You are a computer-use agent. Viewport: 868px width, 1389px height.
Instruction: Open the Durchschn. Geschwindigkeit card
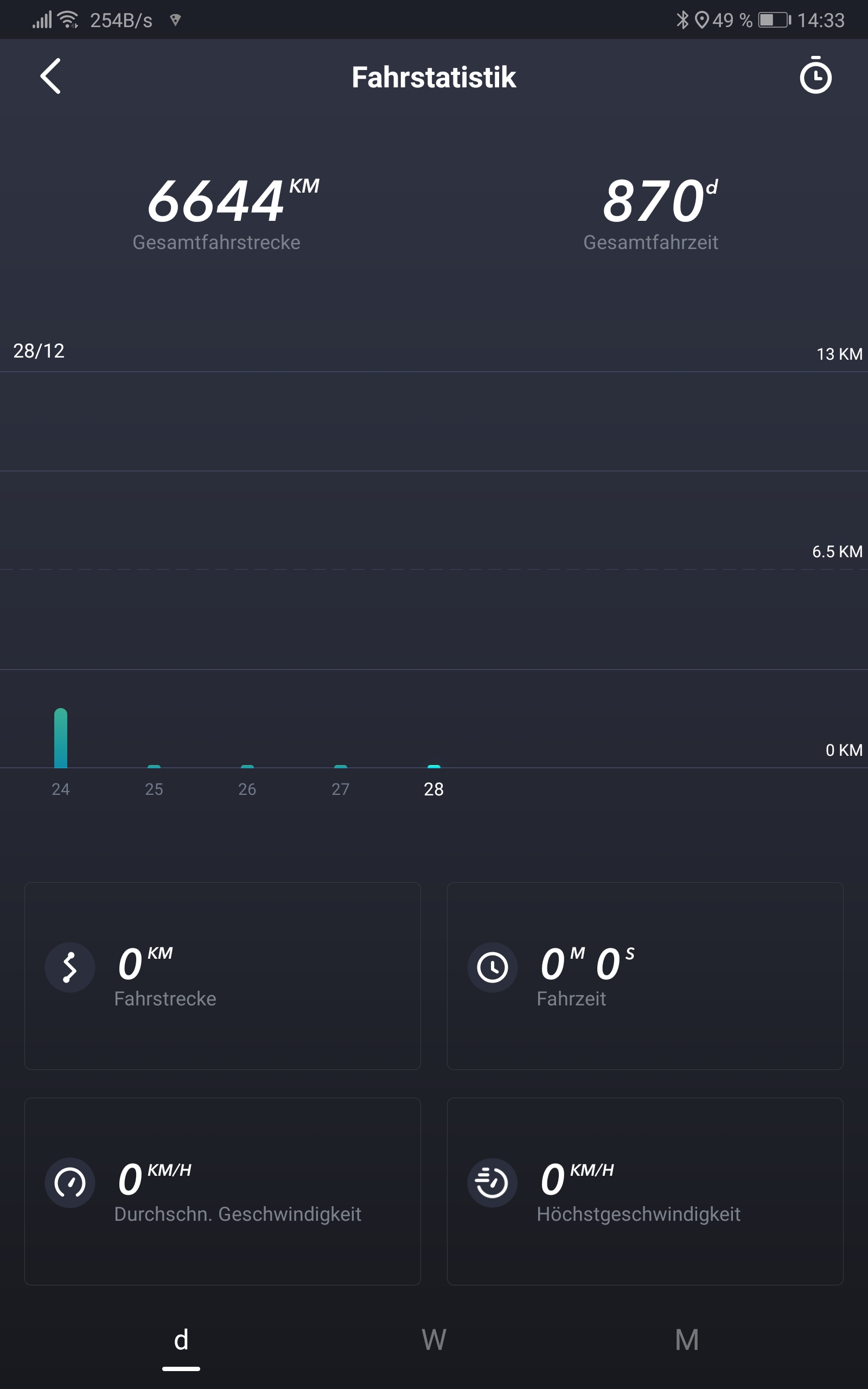coord(223,1191)
